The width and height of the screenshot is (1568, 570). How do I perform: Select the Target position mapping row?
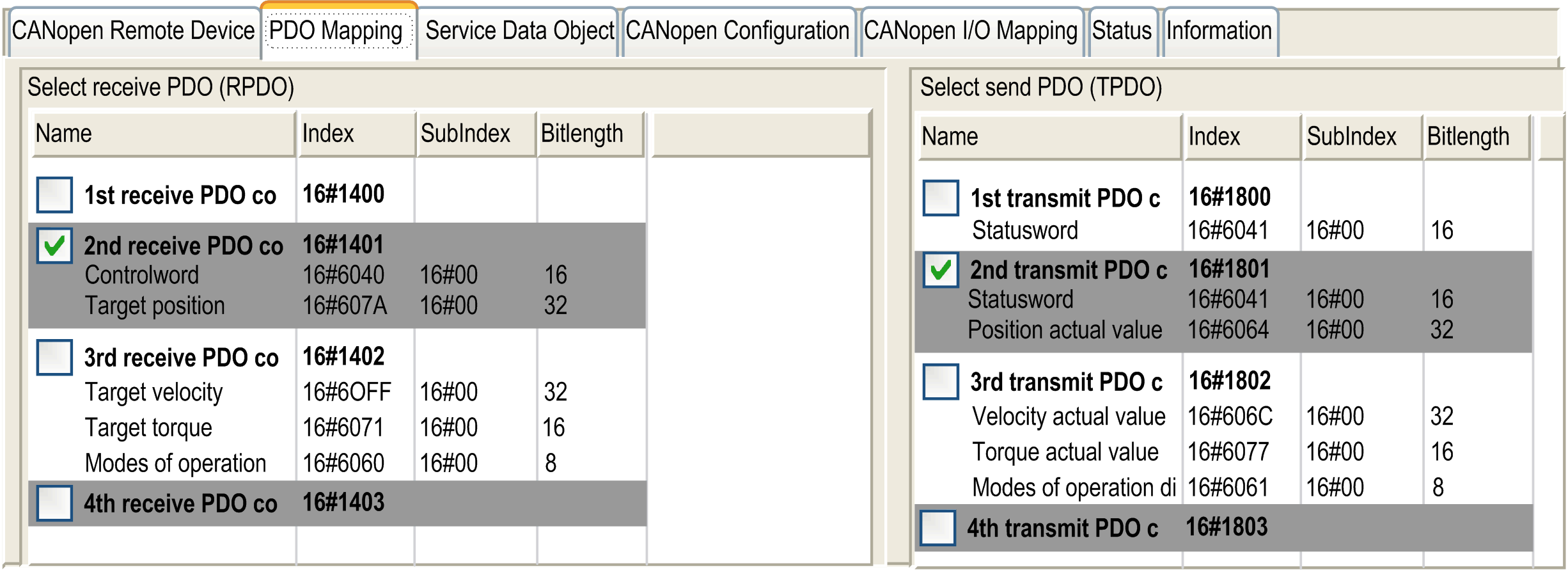pyautogui.click(x=155, y=306)
